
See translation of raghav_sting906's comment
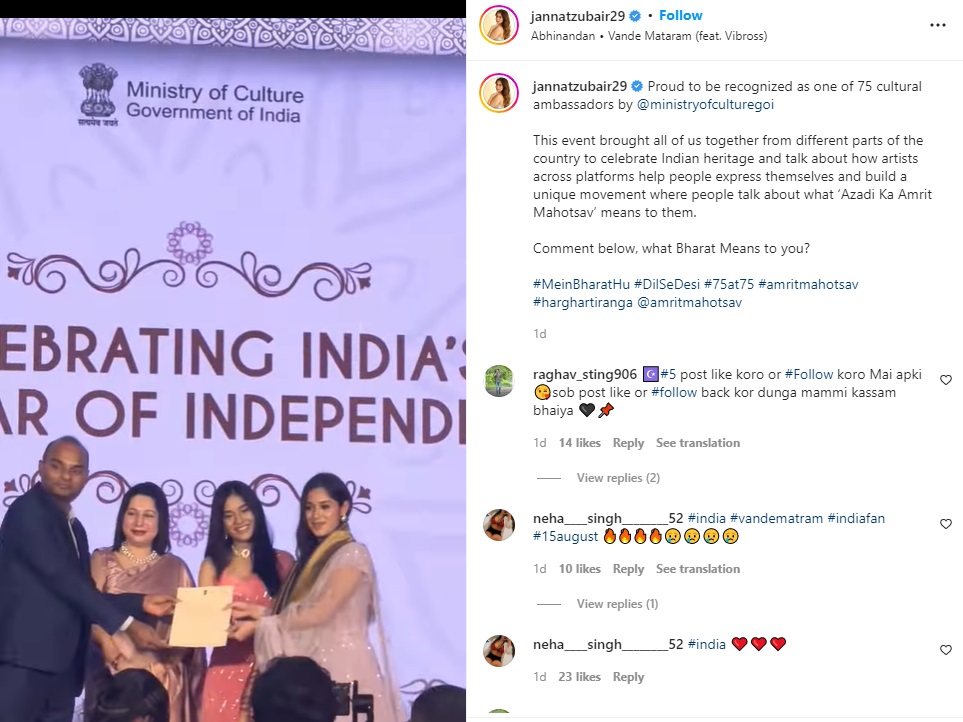[x=698, y=443]
